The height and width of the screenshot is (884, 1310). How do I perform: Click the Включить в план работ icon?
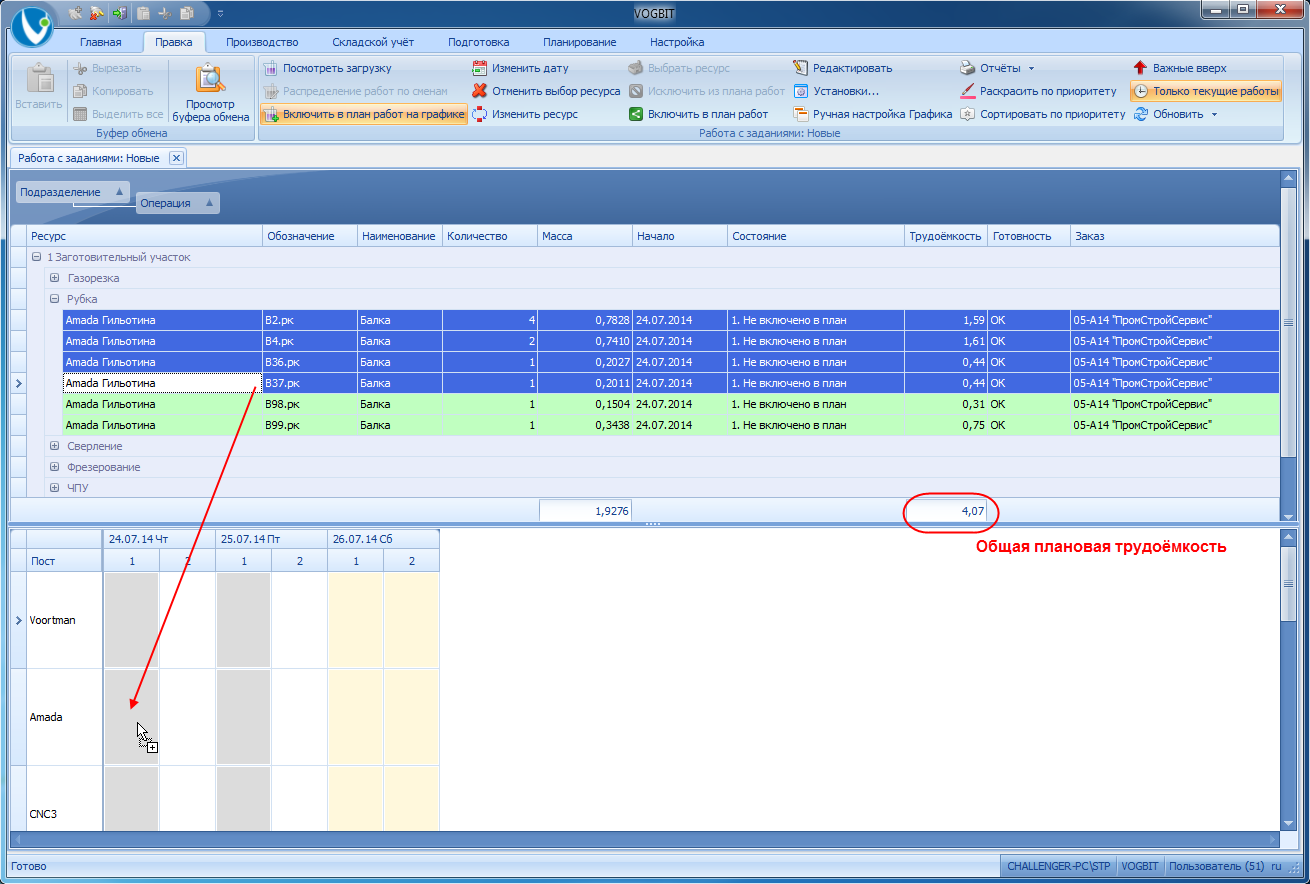(636, 115)
